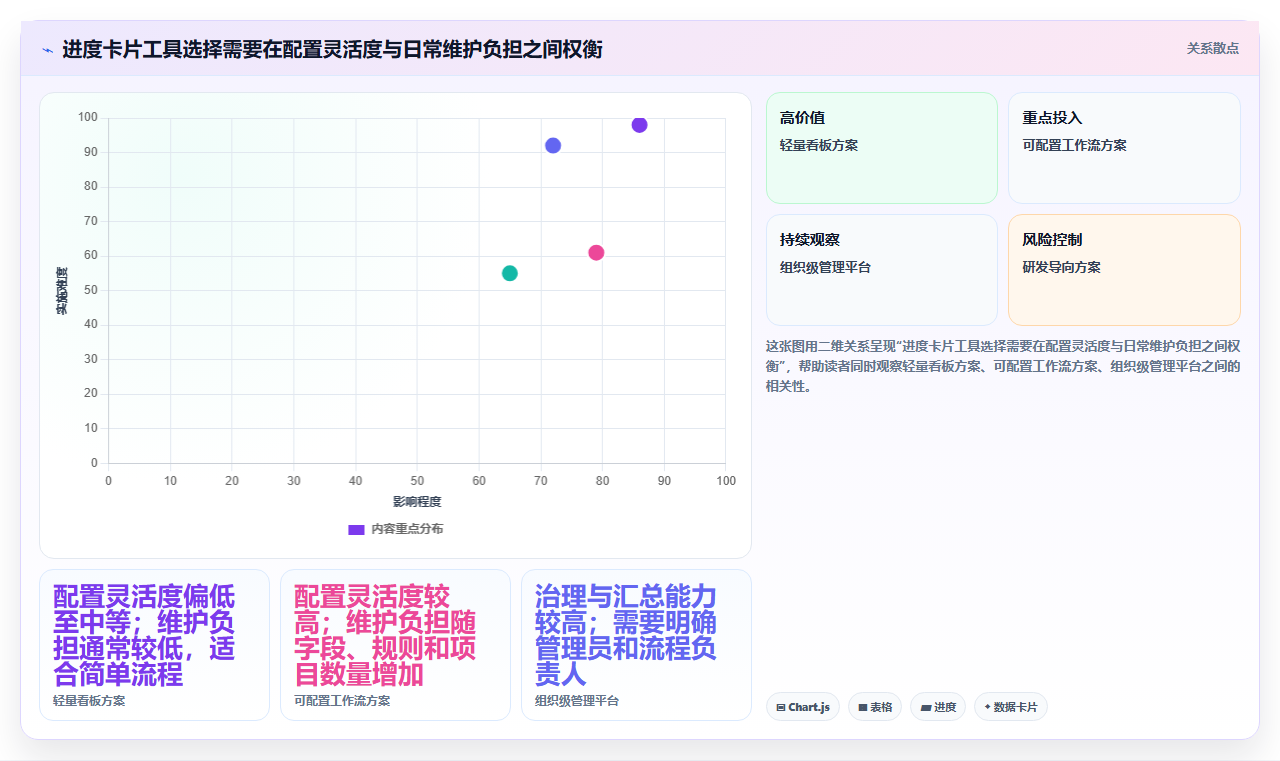Click the 实施难度 y-axis title

click(x=62, y=291)
